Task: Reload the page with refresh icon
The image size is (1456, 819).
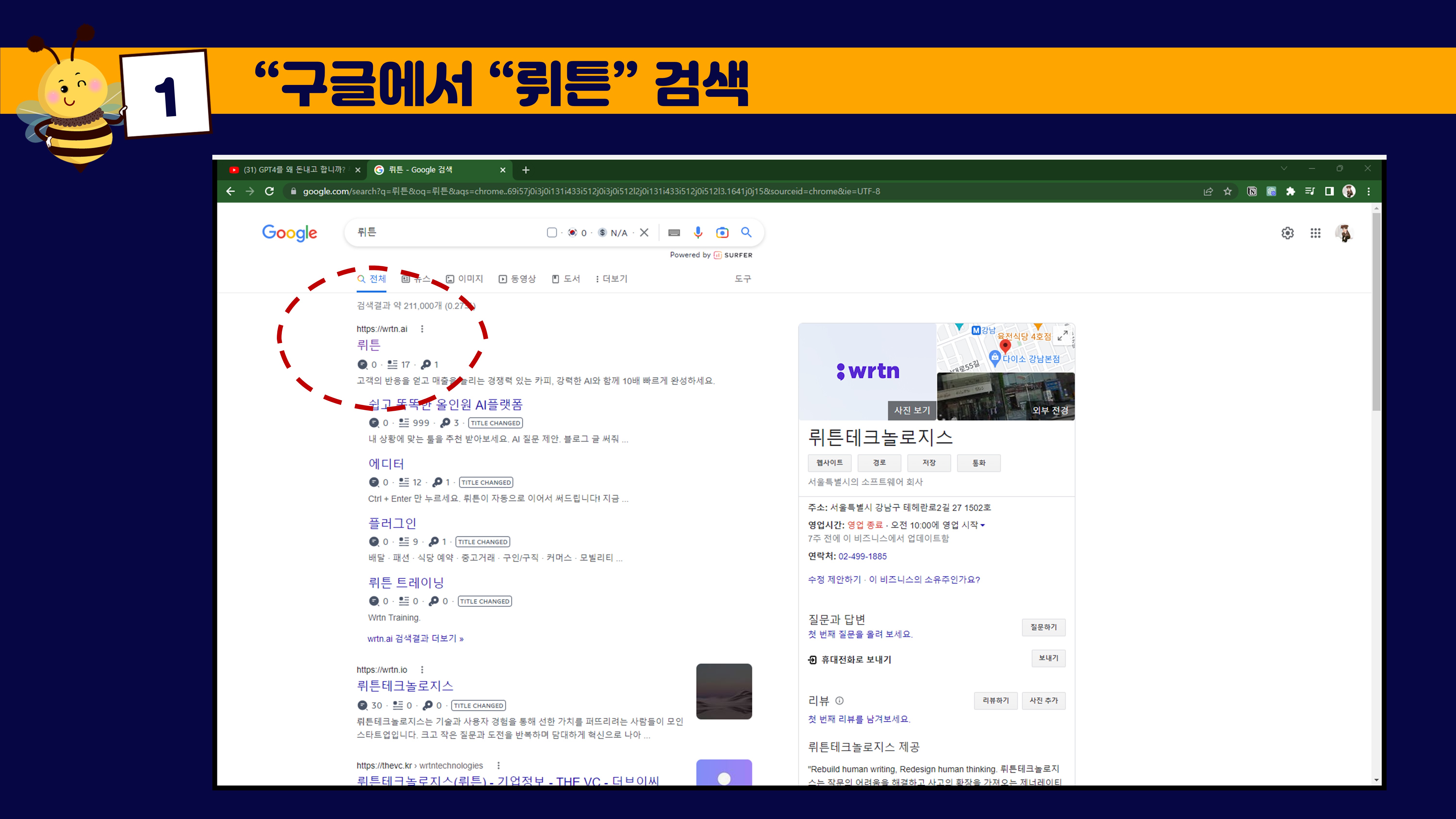Action: 270,191
